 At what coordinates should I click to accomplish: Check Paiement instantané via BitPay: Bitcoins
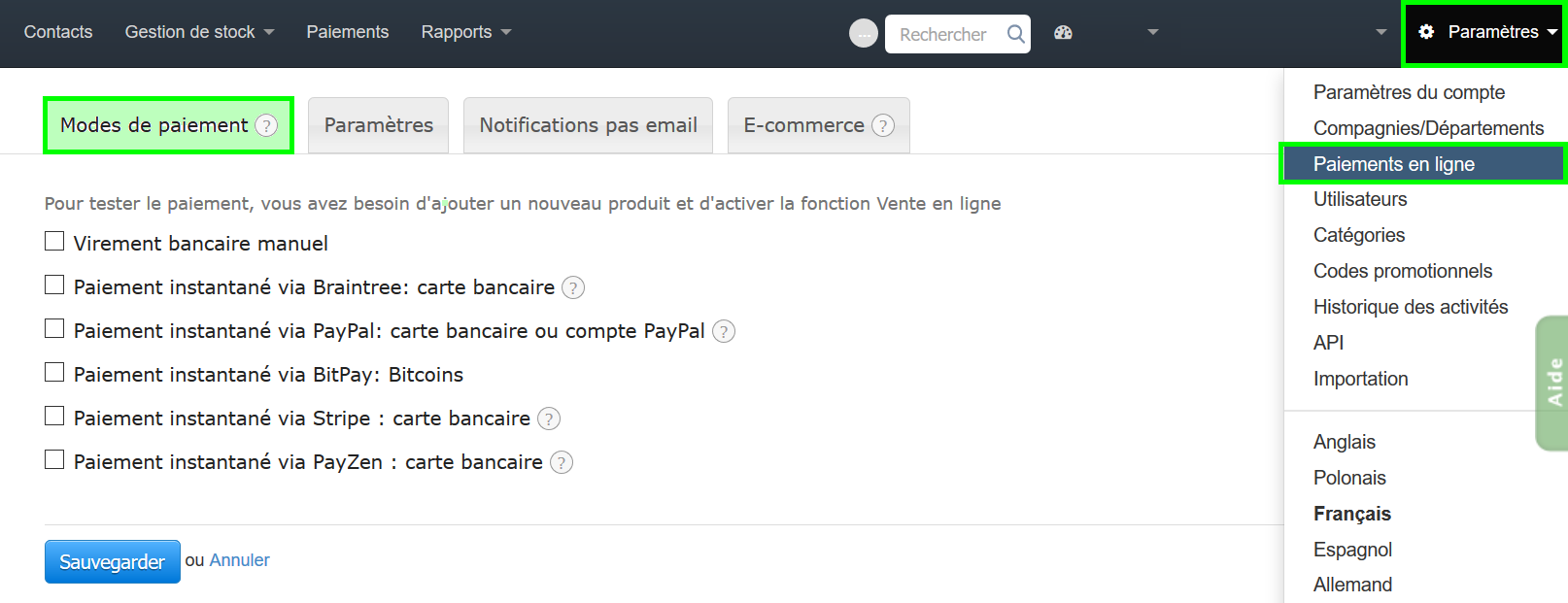[54, 372]
